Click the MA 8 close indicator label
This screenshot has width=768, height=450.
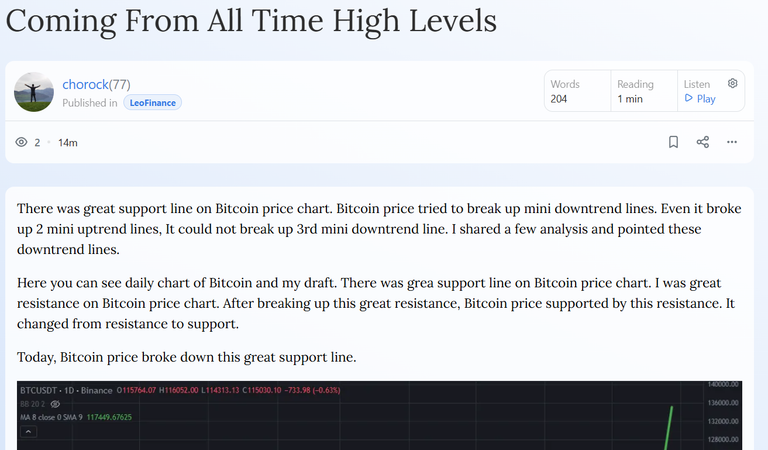pyautogui.click(x=51, y=417)
